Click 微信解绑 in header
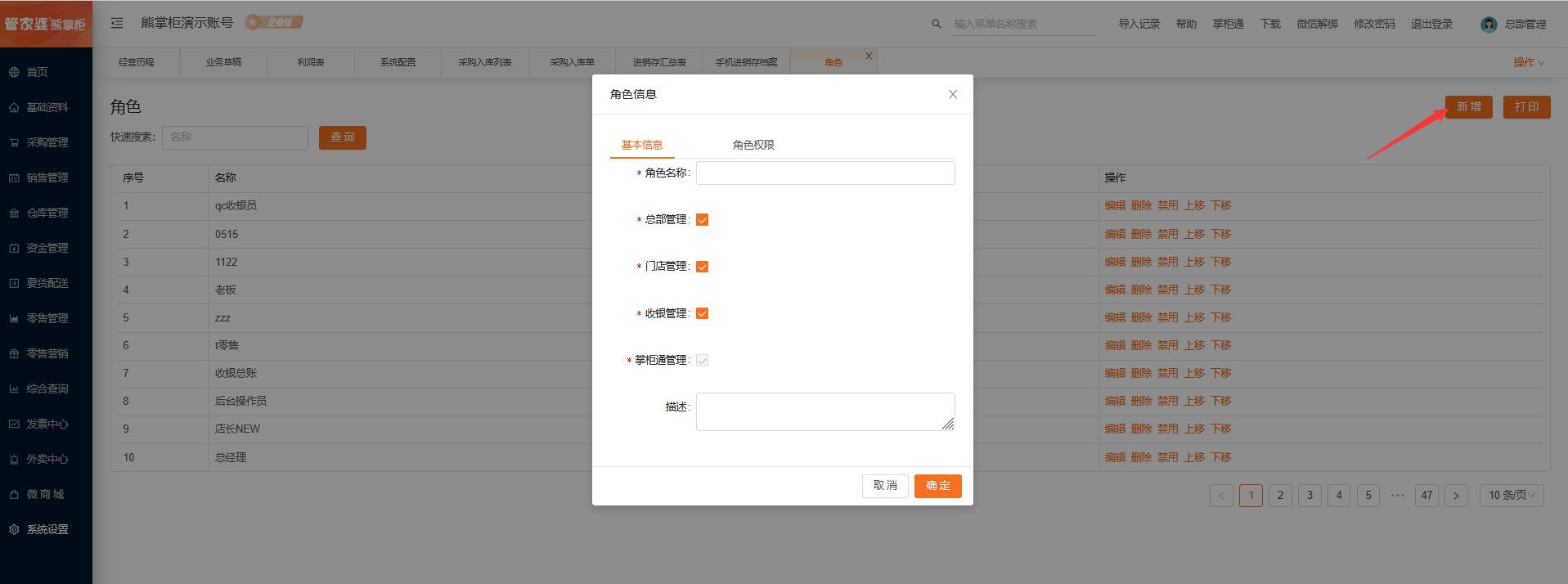 (1317, 24)
